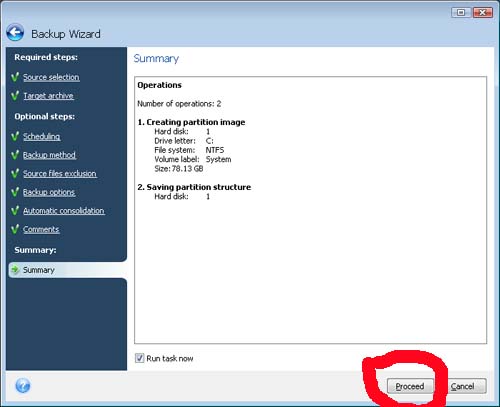Screen dimensions: 500x407
Task: Select the Summary item in sidebar
Action: (x=68, y=270)
